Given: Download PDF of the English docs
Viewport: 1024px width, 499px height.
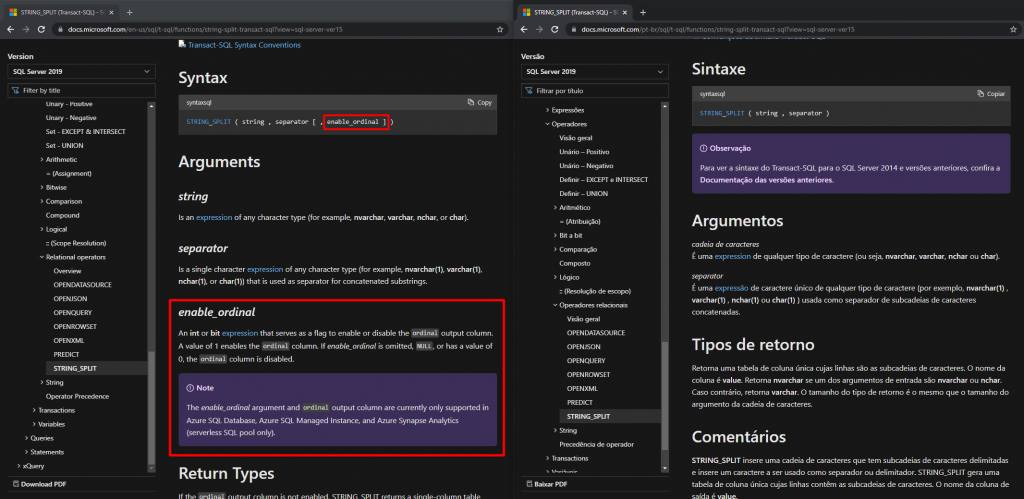Looking at the screenshot, I should tap(39, 484).
